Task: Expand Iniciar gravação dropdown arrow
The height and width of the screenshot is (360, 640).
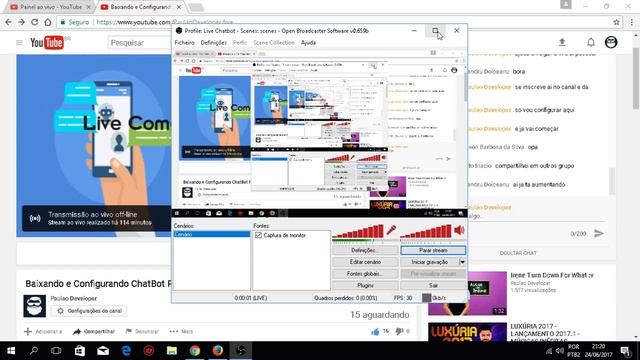Action: coord(462,262)
